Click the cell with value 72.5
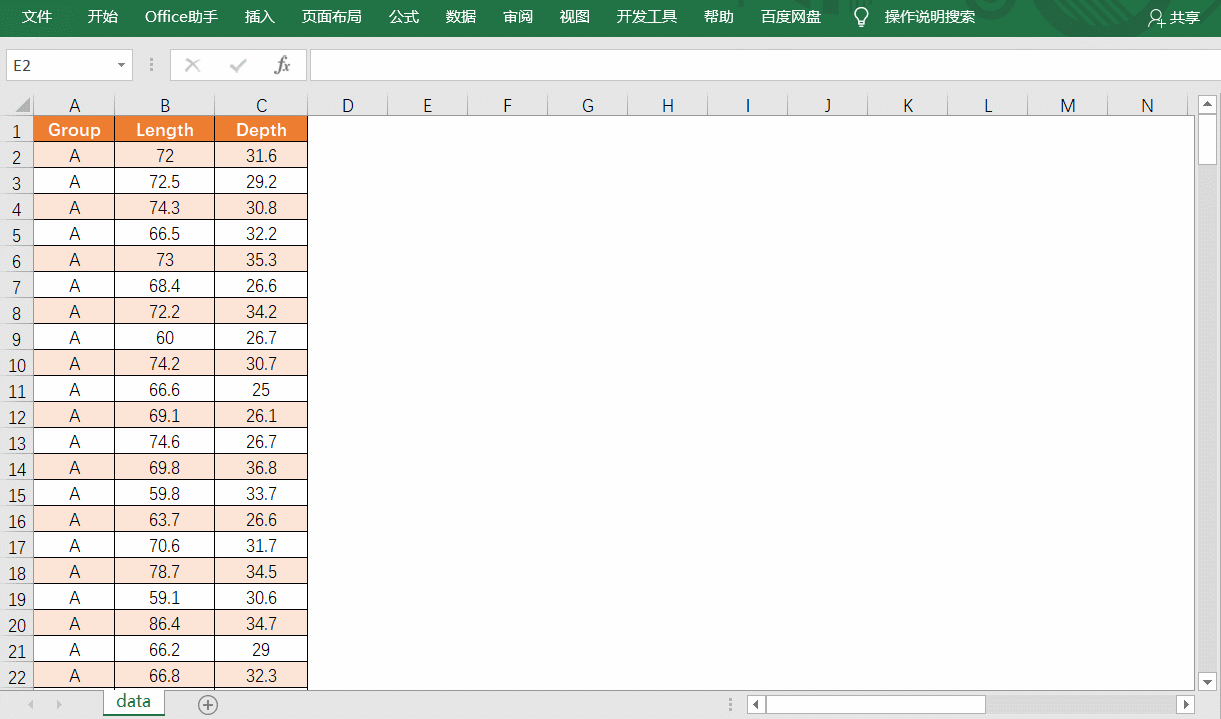This screenshot has height=719, width=1221. (165, 182)
